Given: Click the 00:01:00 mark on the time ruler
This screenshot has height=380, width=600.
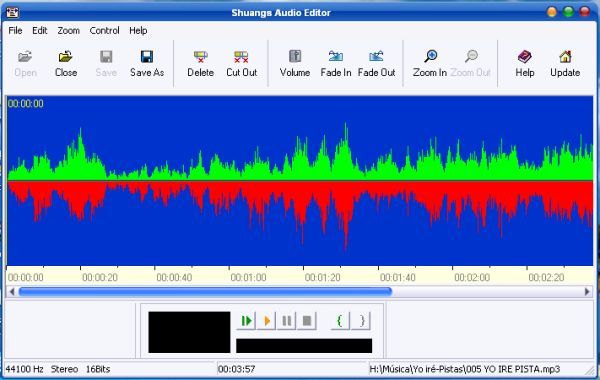Looking at the screenshot, I should (248, 277).
